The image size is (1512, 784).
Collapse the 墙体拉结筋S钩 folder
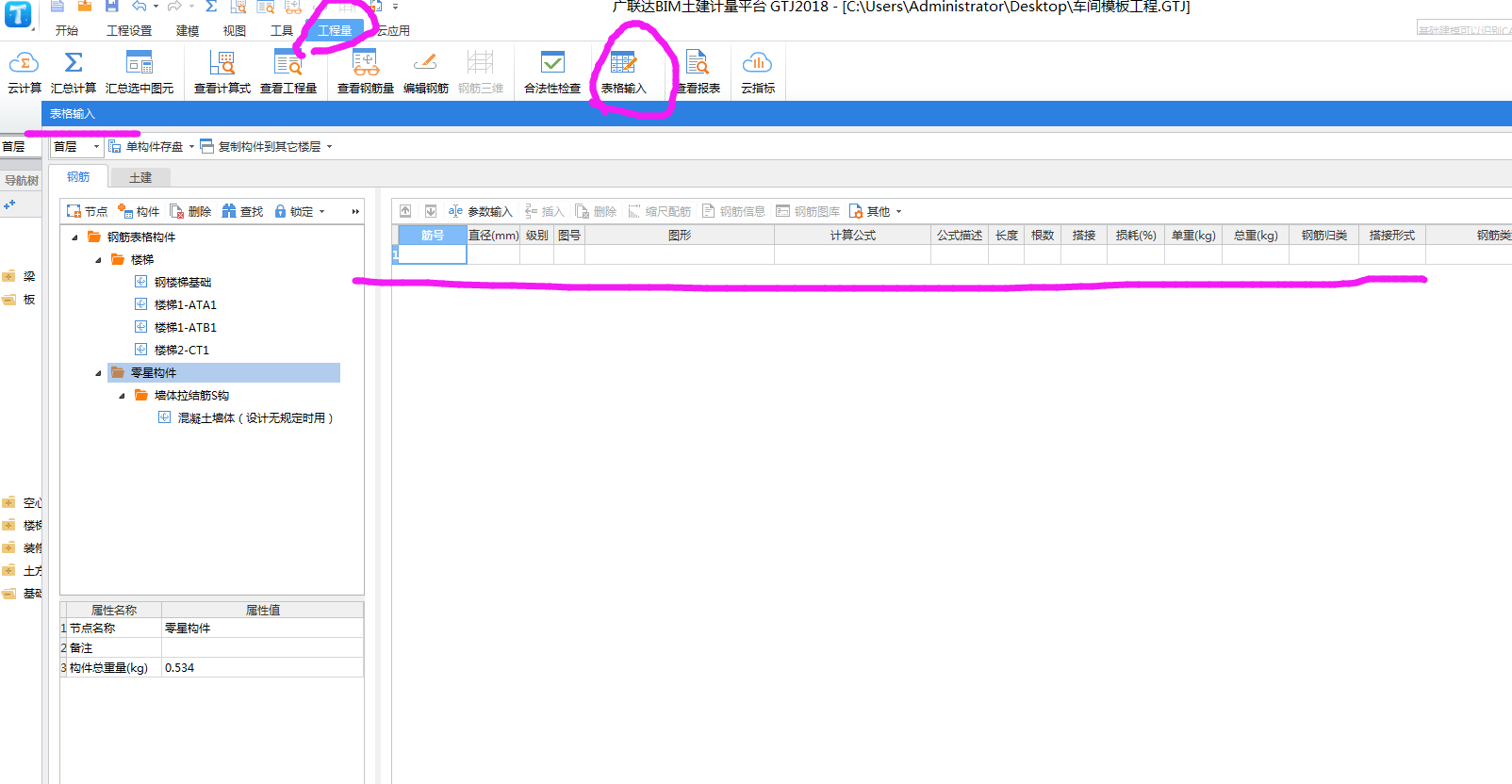pyautogui.click(x=122, y=396)
